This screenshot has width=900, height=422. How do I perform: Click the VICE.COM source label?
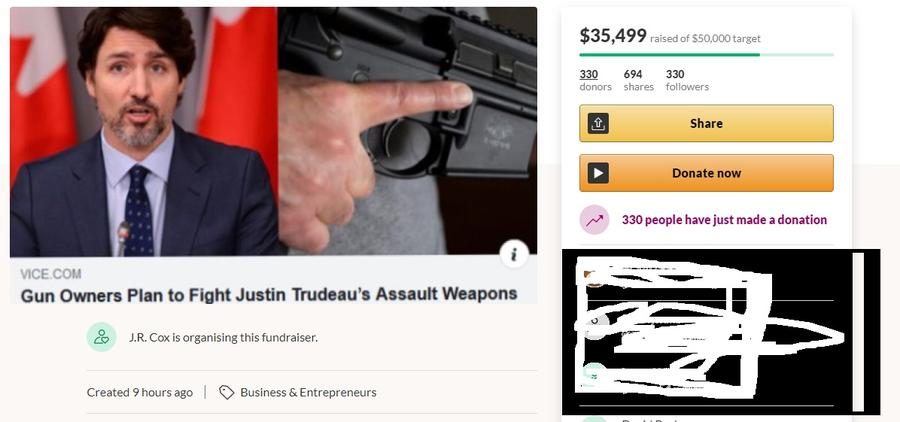click(51, 274)
